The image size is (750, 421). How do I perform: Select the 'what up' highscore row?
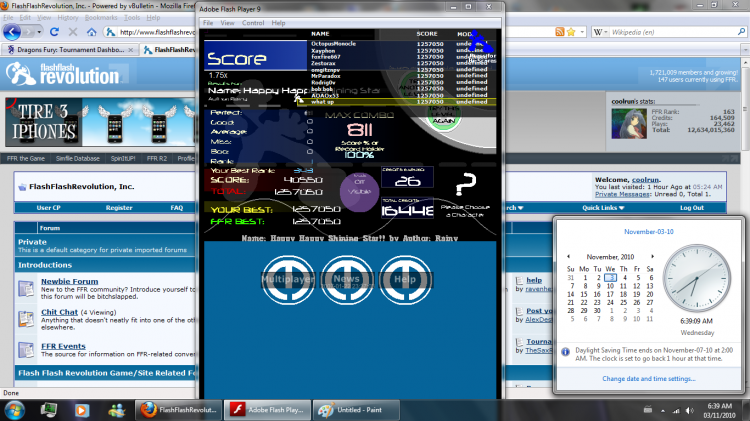[x=397, y=102]
